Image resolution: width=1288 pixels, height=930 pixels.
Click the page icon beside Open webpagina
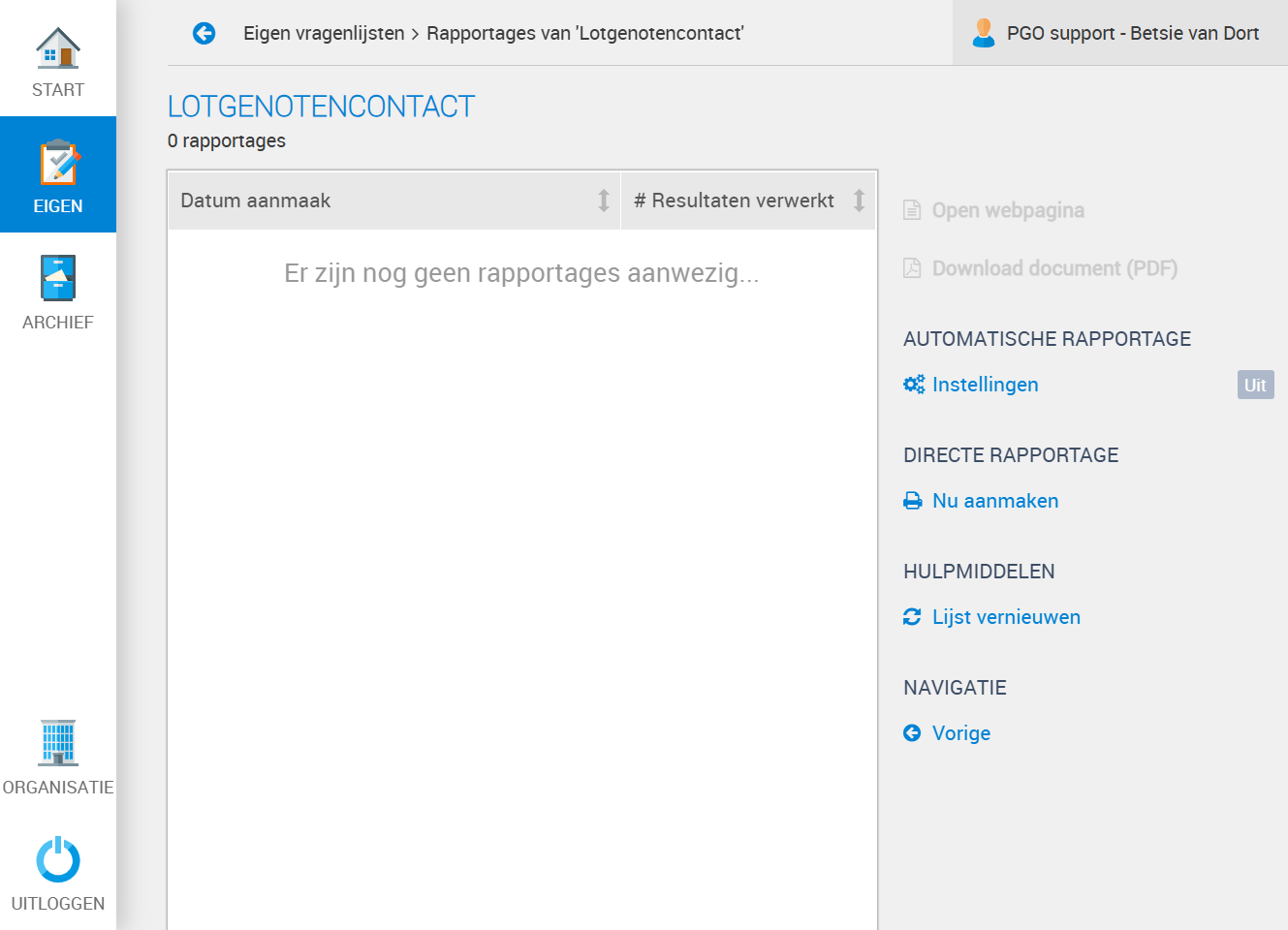(x=912, y=210)
